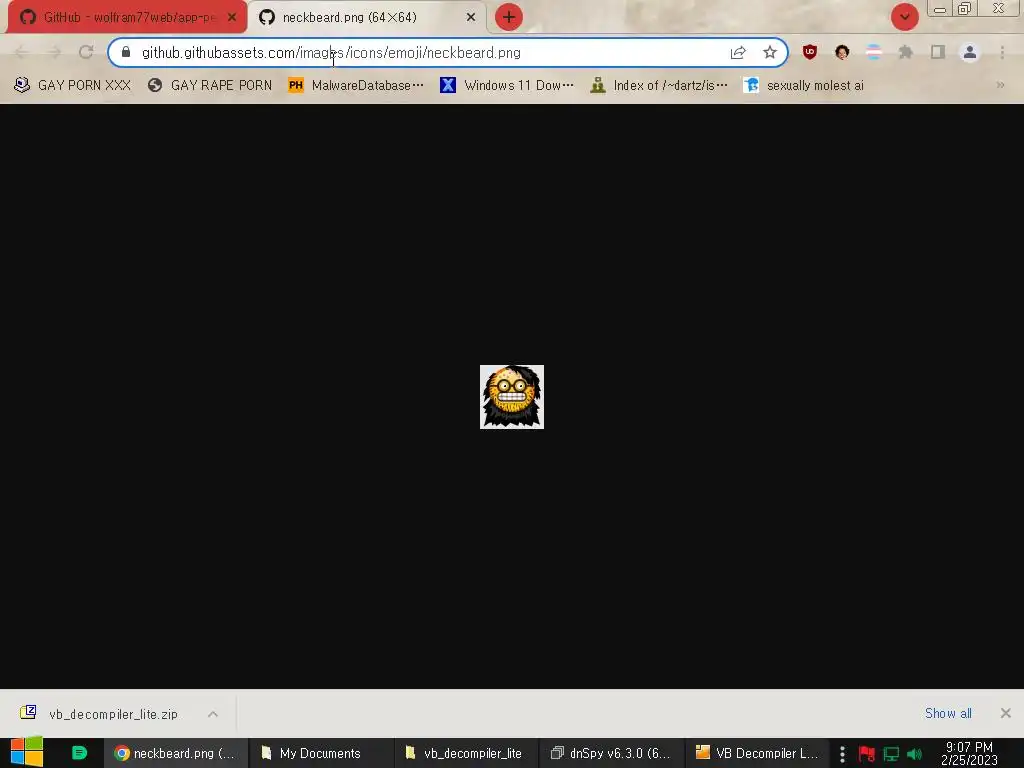
Task: Click the round face avatar extension icon
Action: 842,52
